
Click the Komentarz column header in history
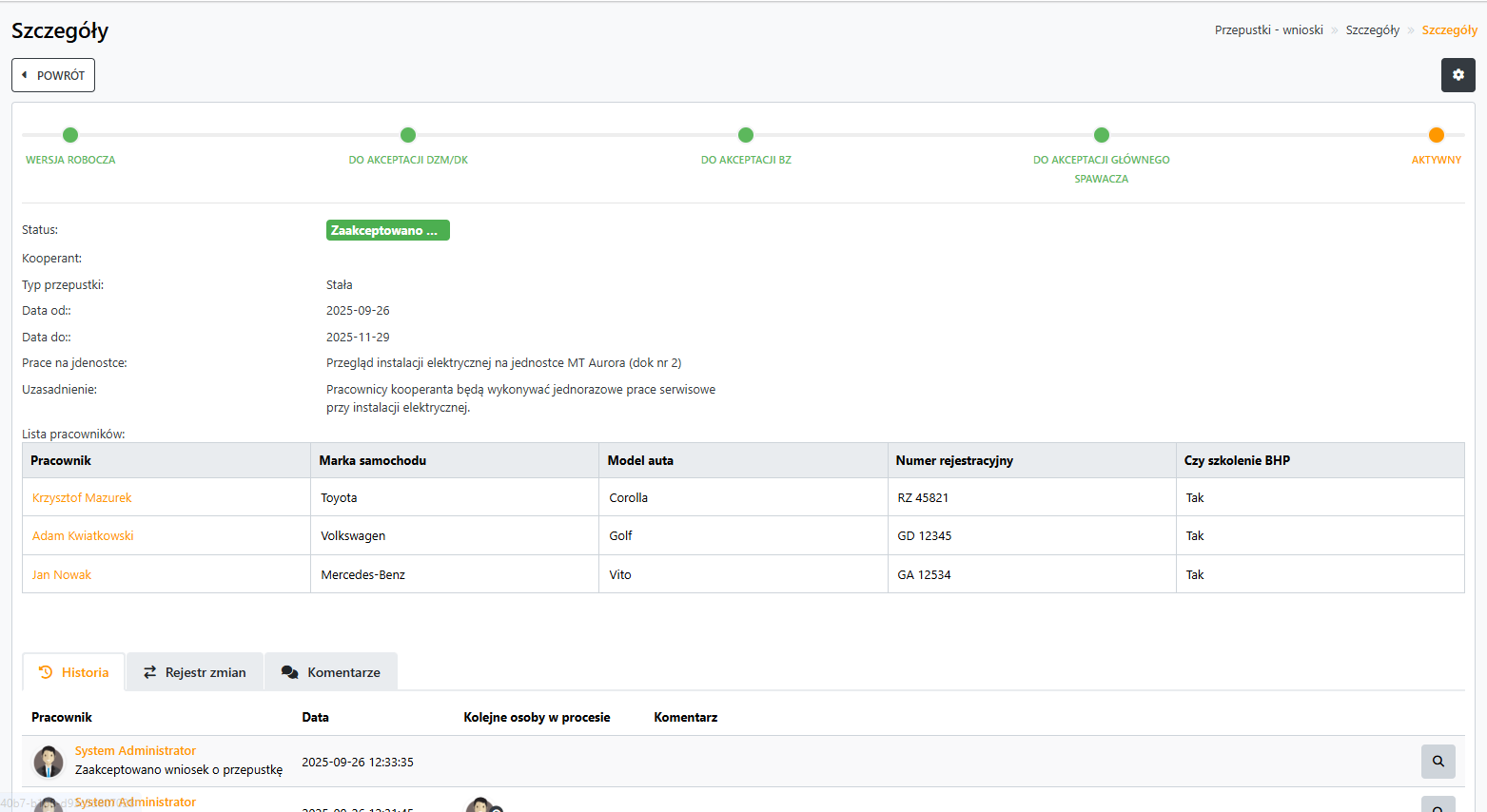686,718
